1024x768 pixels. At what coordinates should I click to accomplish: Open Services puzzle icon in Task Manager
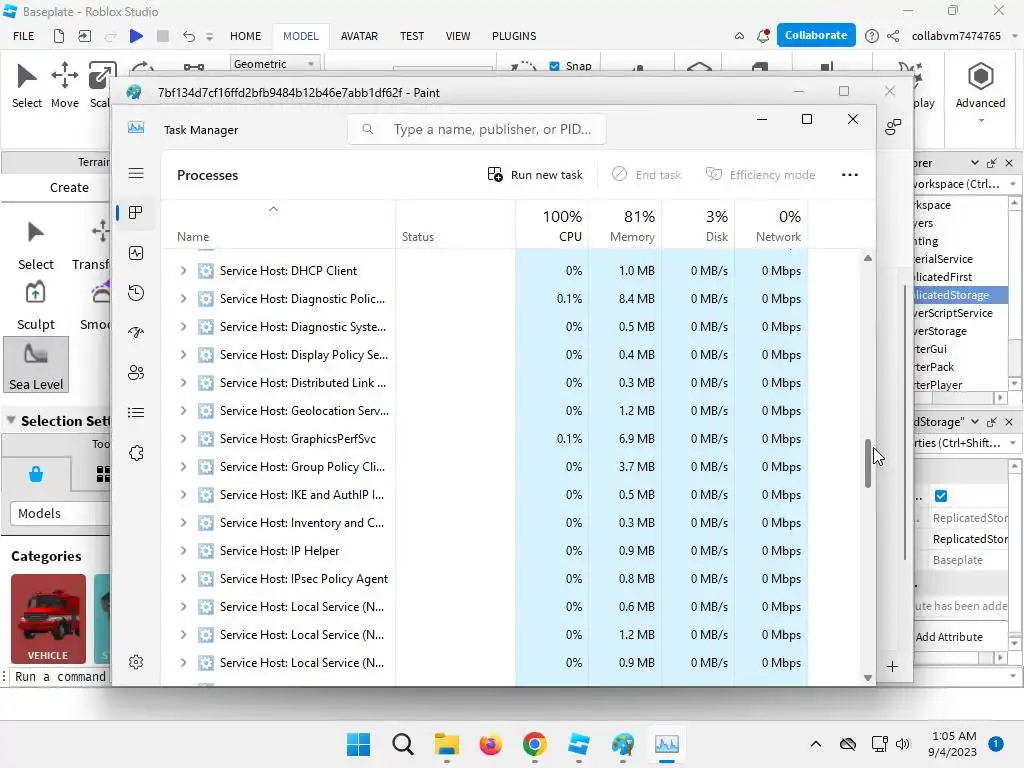coord(136,453)
